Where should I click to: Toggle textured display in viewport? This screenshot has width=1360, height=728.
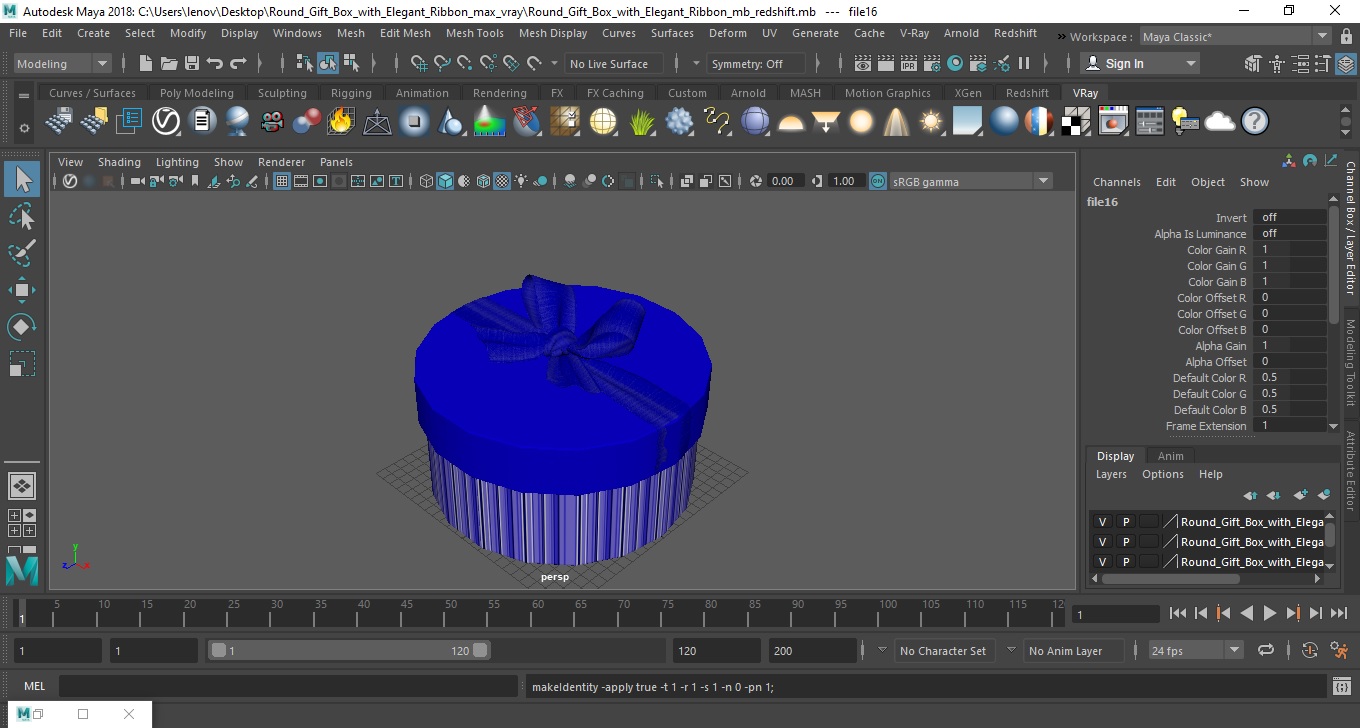click(502, 181)
